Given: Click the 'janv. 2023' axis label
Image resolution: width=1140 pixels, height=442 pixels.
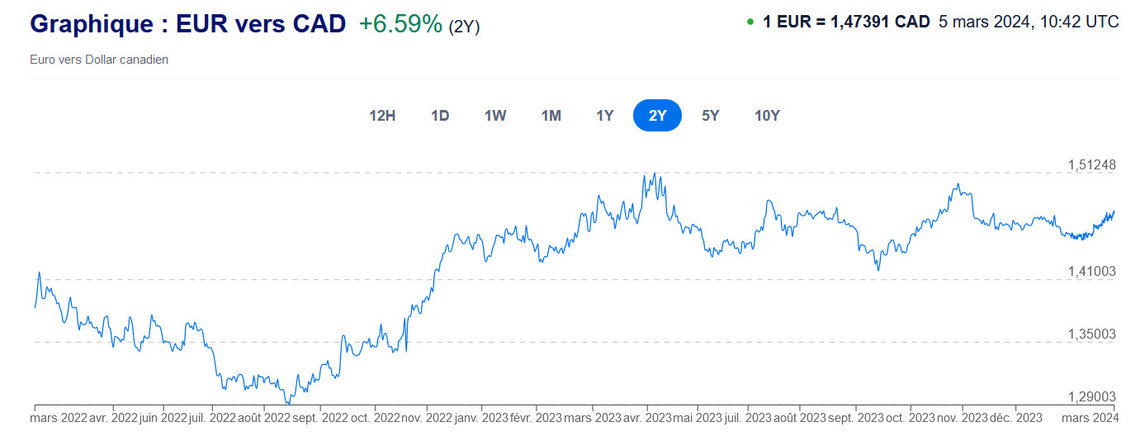Looking at the screenshot, I should tap(479, 418).
